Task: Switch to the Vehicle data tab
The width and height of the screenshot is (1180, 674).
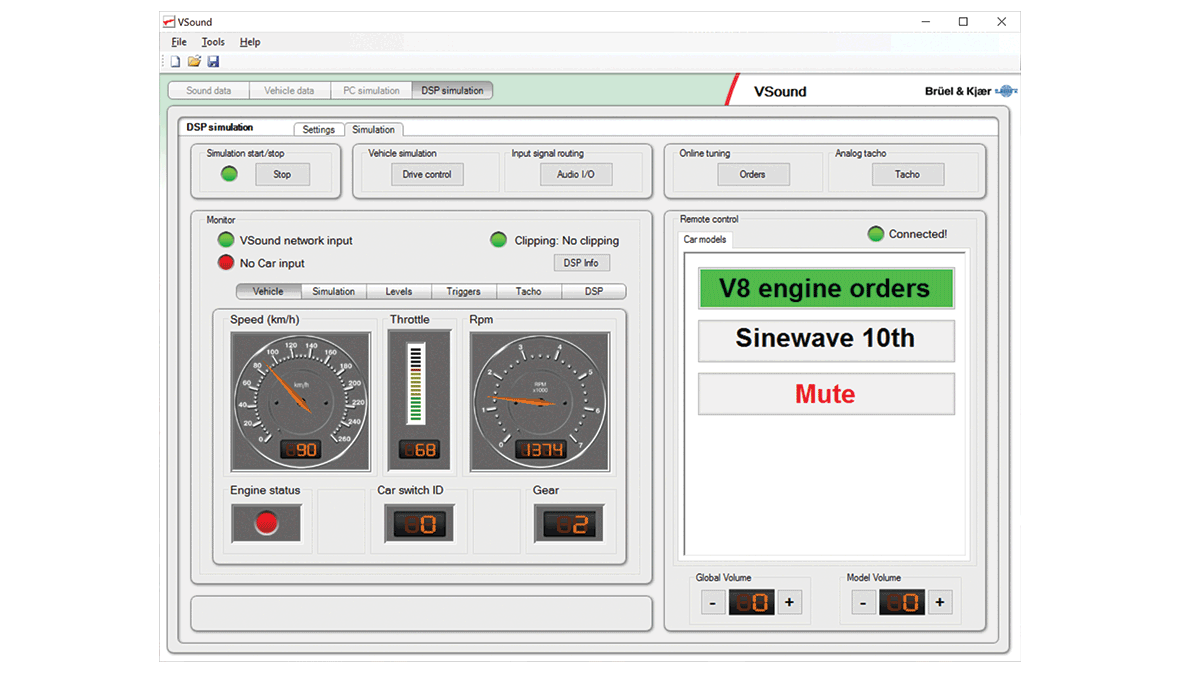Action: pyautogui.click(x=289, y=91)
